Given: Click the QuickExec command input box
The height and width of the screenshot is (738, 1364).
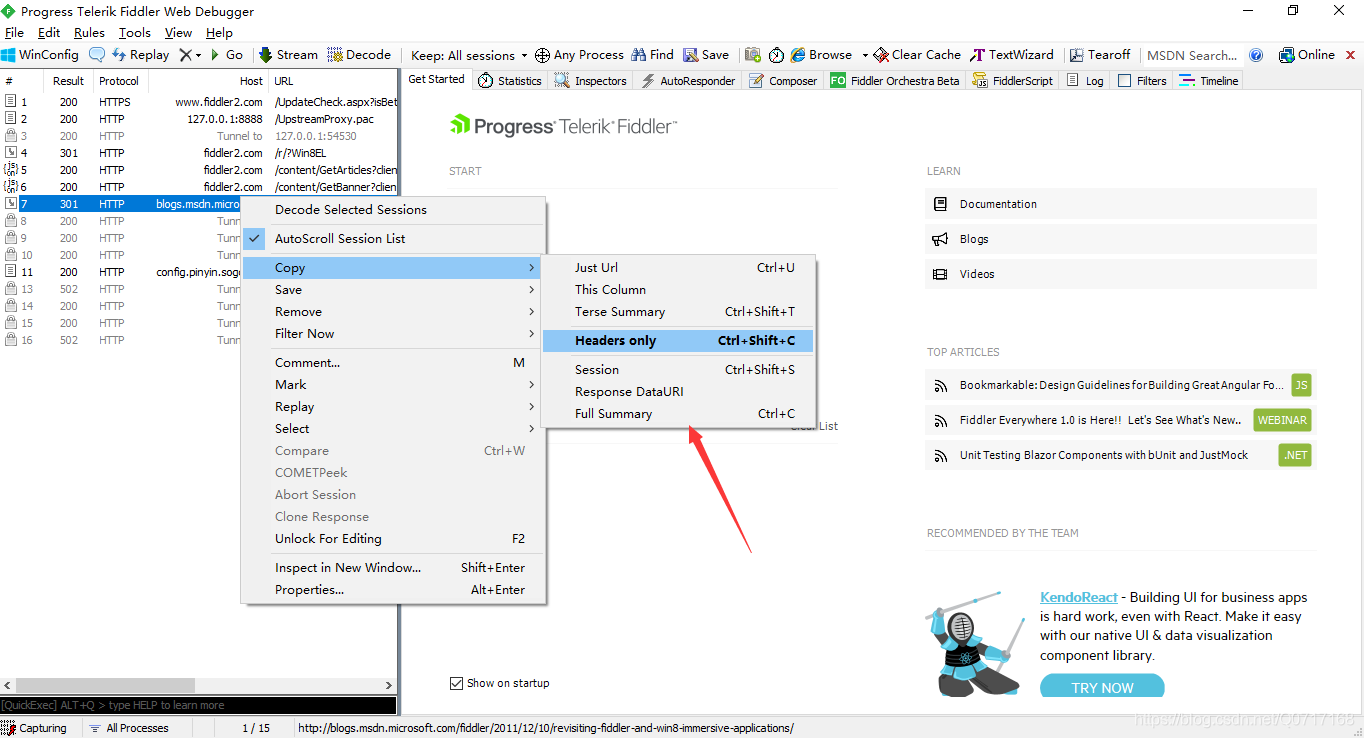Looking at the screenshot, I should 198,705.
